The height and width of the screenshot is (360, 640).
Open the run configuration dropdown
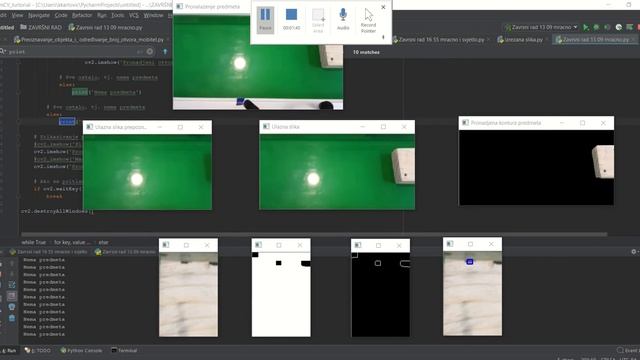[542, 27]
